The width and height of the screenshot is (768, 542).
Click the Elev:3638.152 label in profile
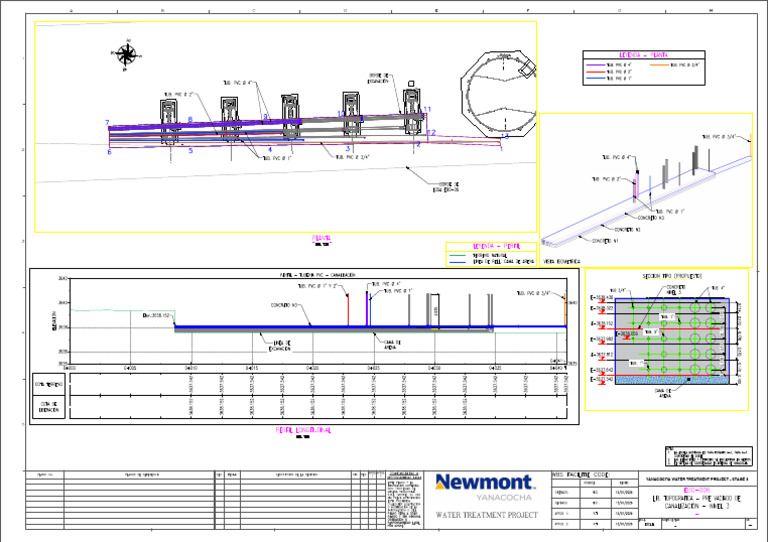click(x=156, y=316)
